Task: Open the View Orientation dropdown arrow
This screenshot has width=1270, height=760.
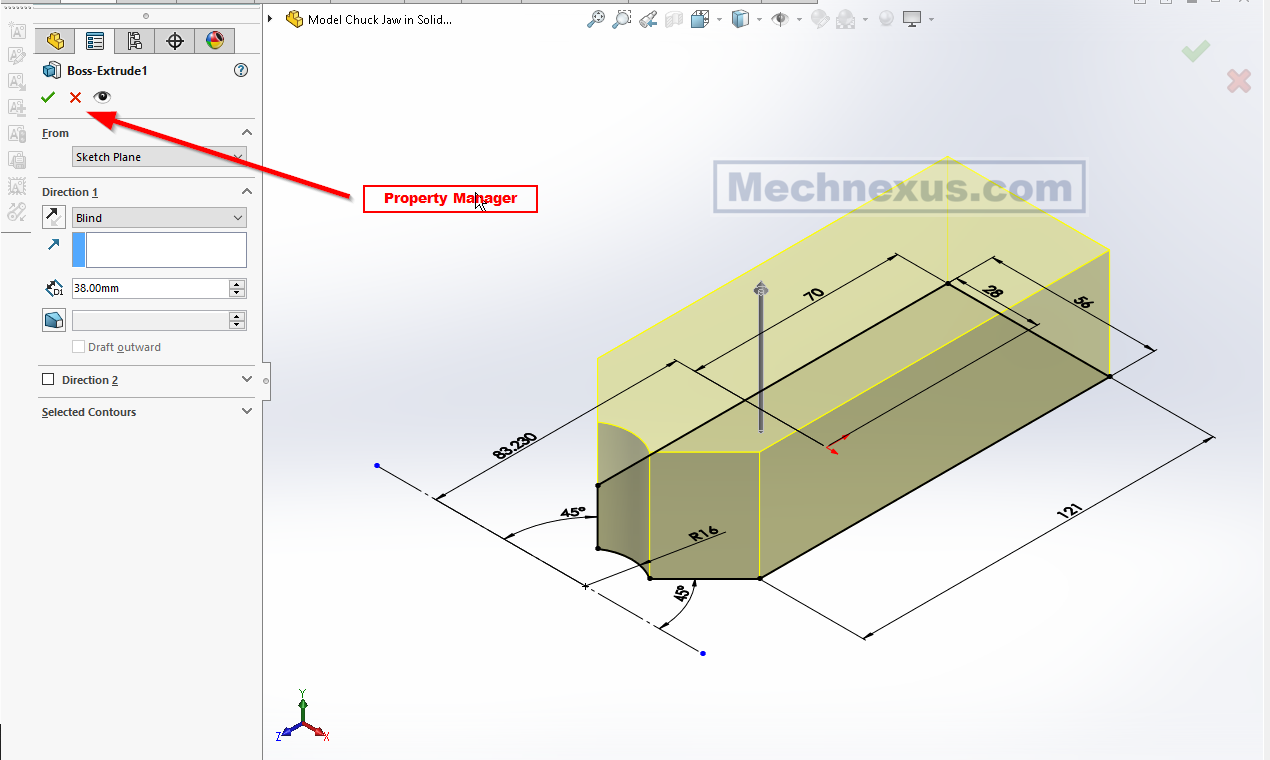Action: pos(717,19)
